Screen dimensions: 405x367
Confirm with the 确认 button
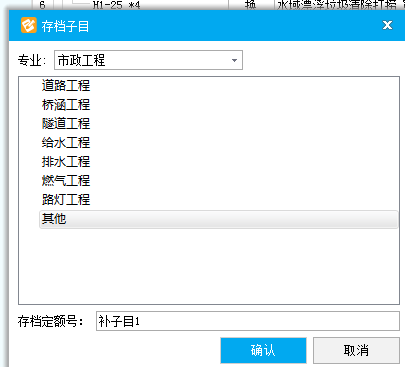pos(263,350)
